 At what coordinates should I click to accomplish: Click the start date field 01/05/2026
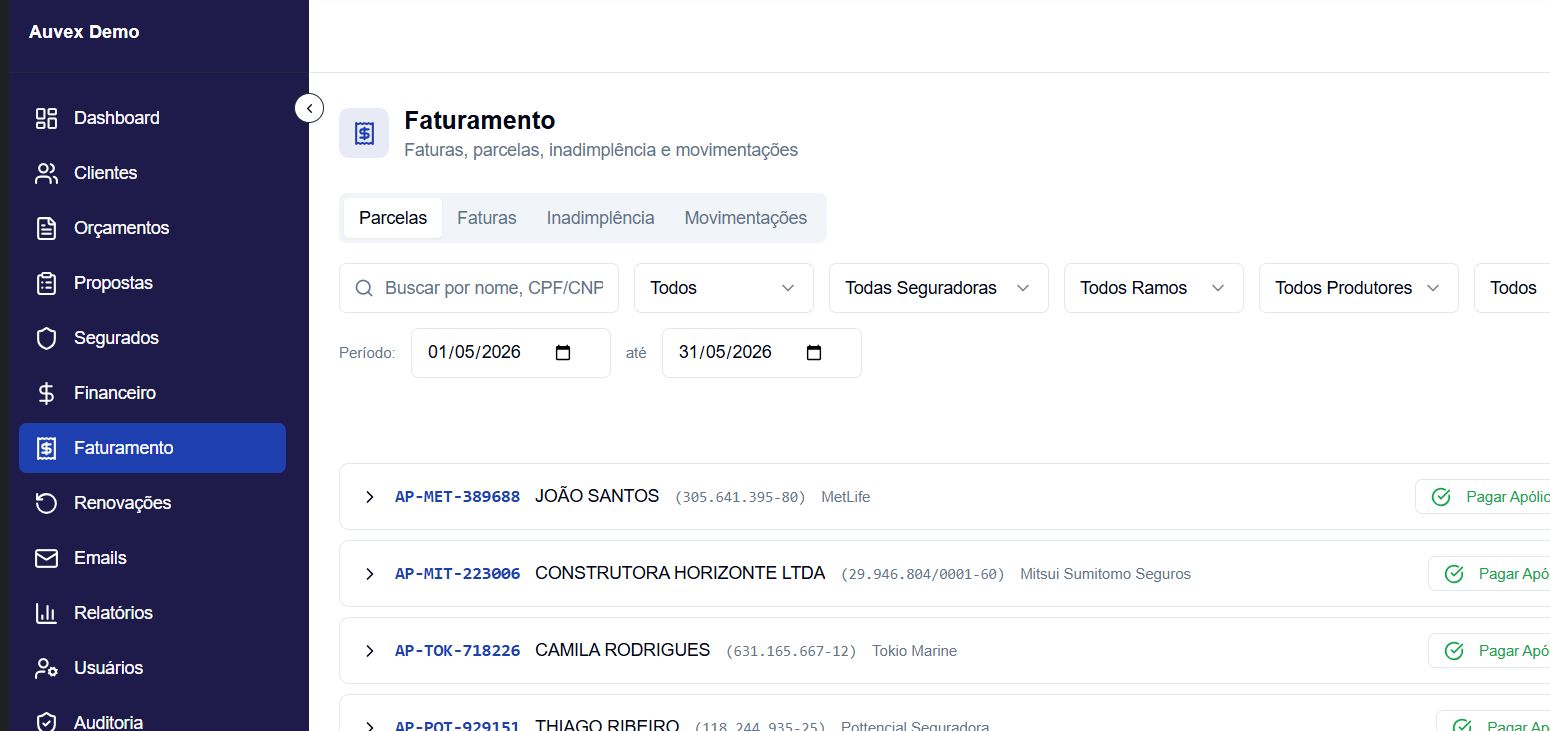(x=510, y=353)
